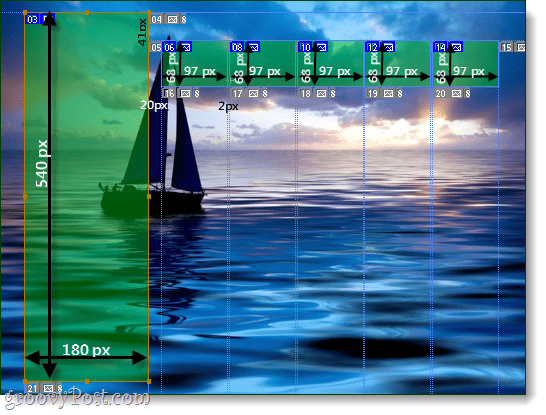Click the image icon on slice 20
Screen dimensions: 546x415
[457, 93]
